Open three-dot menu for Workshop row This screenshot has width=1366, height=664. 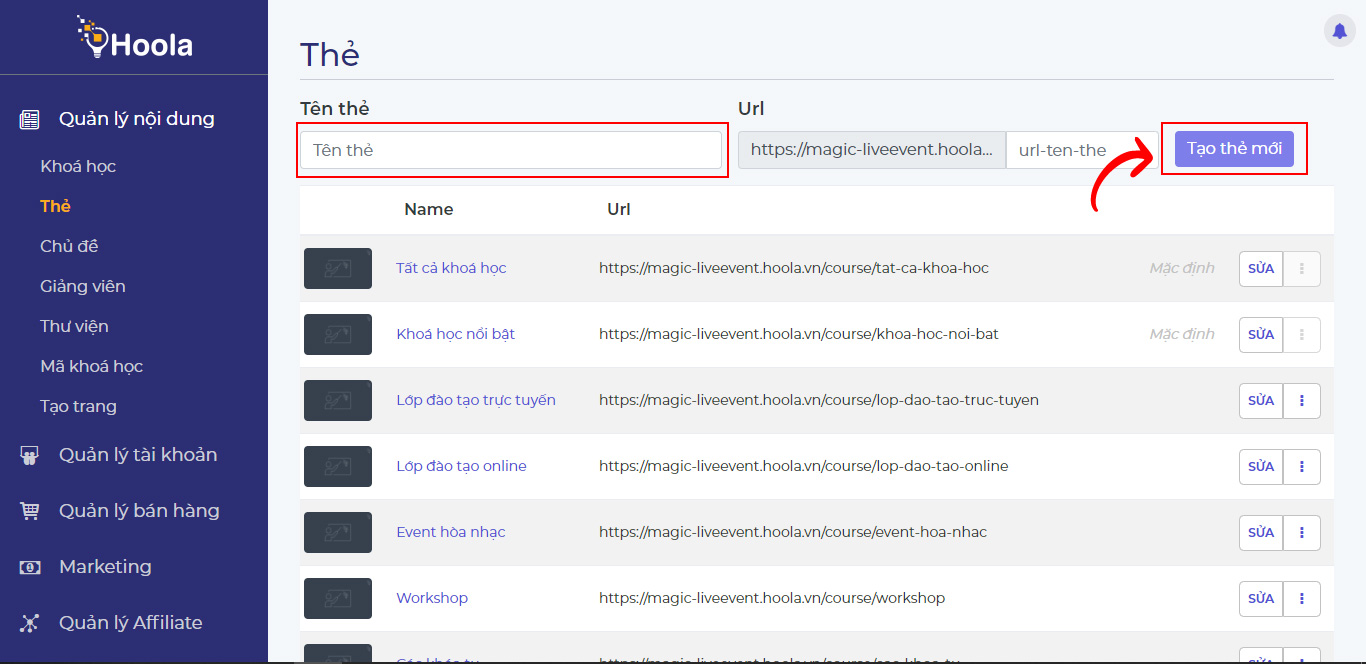1301,599
